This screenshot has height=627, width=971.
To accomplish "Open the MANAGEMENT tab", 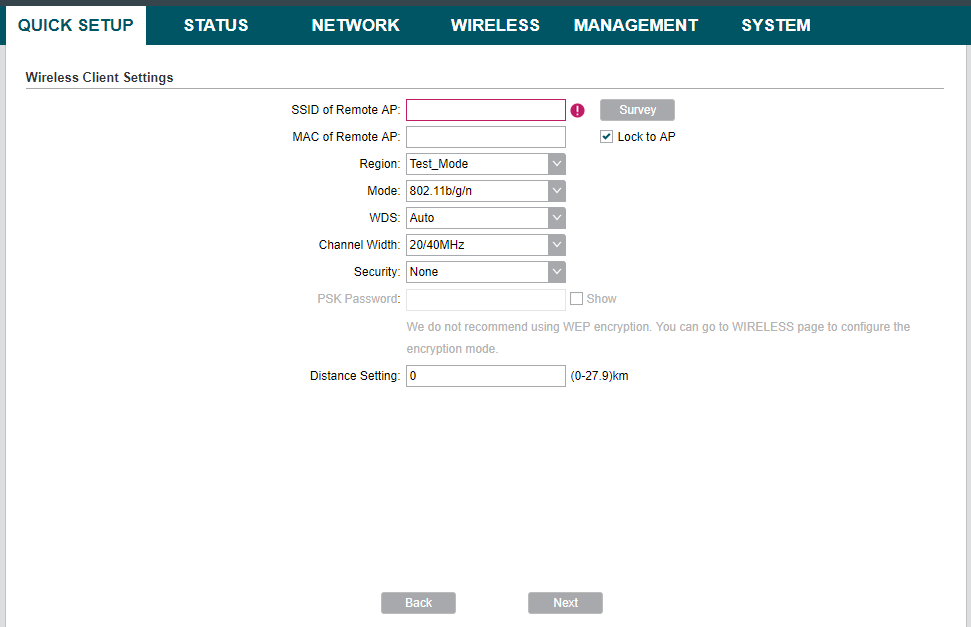I will (x=636, y=25).
